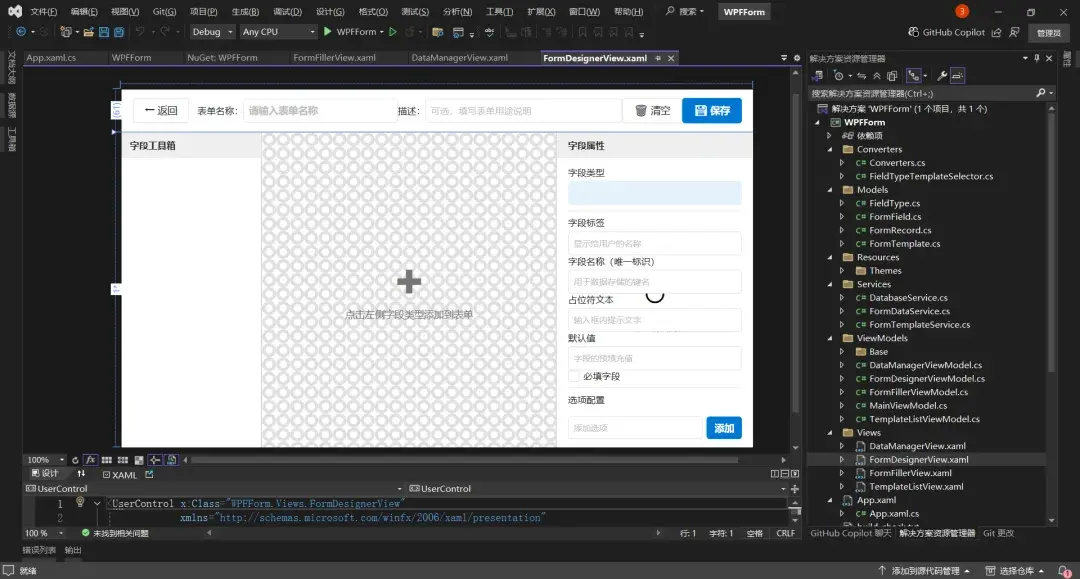The height and width of the screenshot is (579, 1080).
Task: Click the share feedback icon beside Copilot
Action: pos(996,32)
